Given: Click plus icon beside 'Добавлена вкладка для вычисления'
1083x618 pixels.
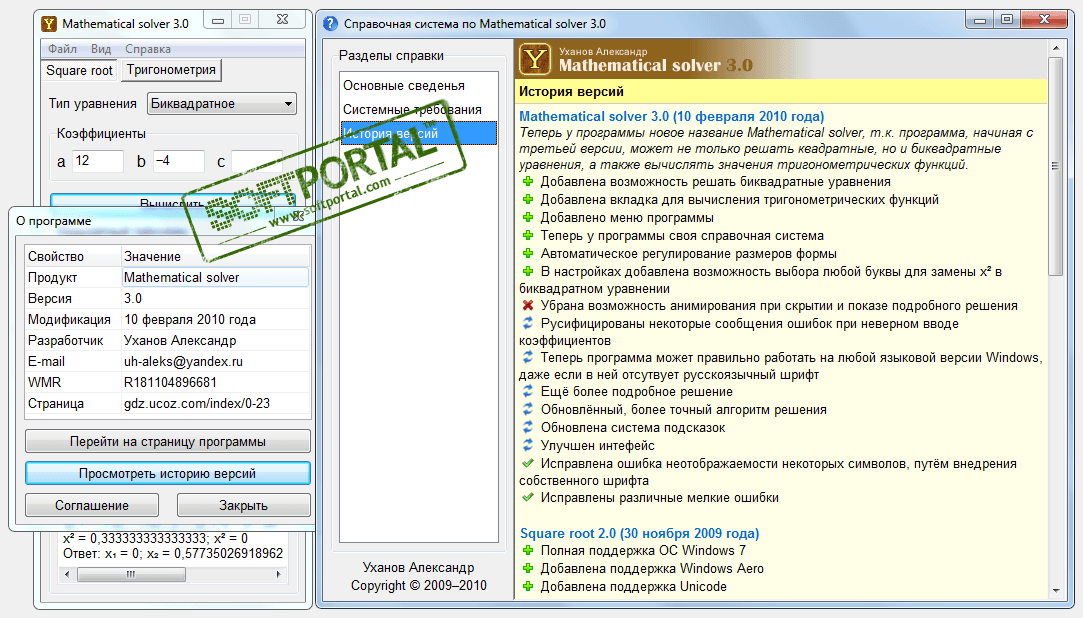Looking at the screenshot, I should [528, 200].
